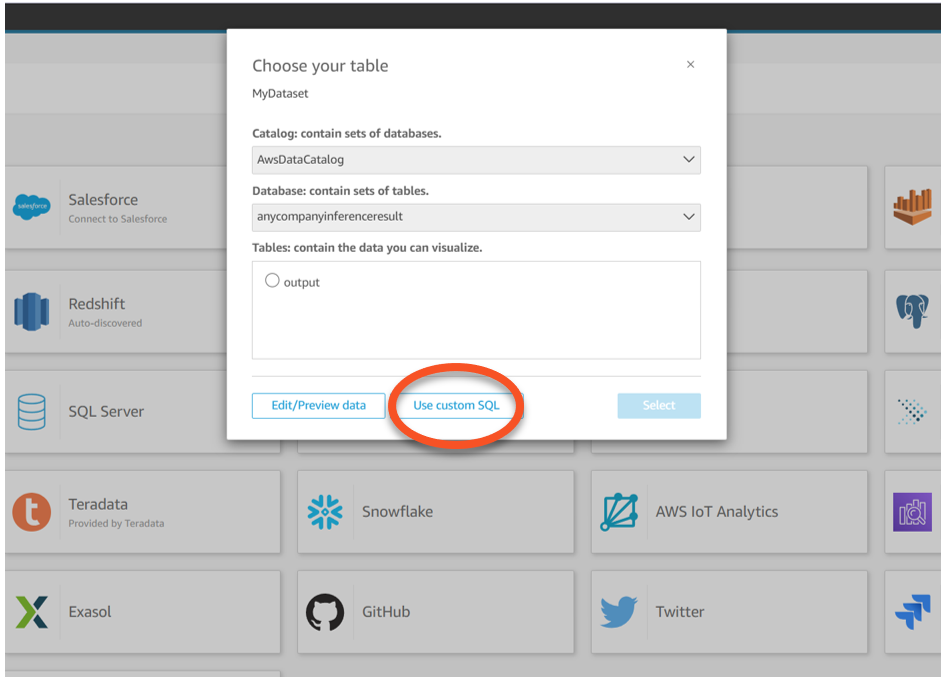Click the purple chart-magnifier source icon
This screenshot has height=679, width=943.
coord(912,512)
